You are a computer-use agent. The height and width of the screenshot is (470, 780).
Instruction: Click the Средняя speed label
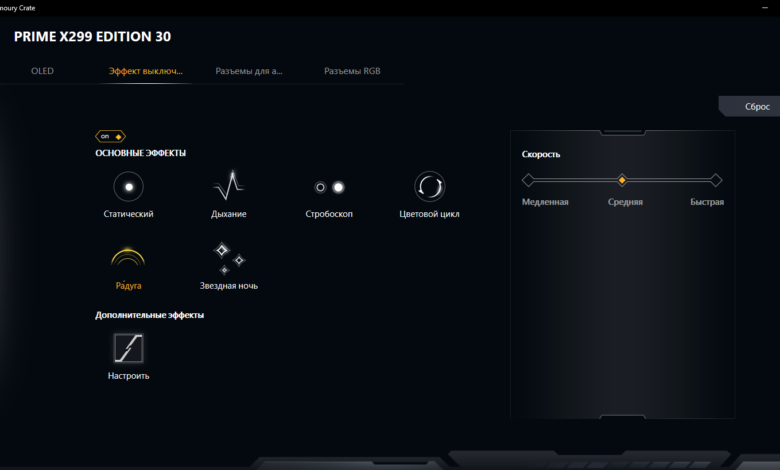point(625,202)
